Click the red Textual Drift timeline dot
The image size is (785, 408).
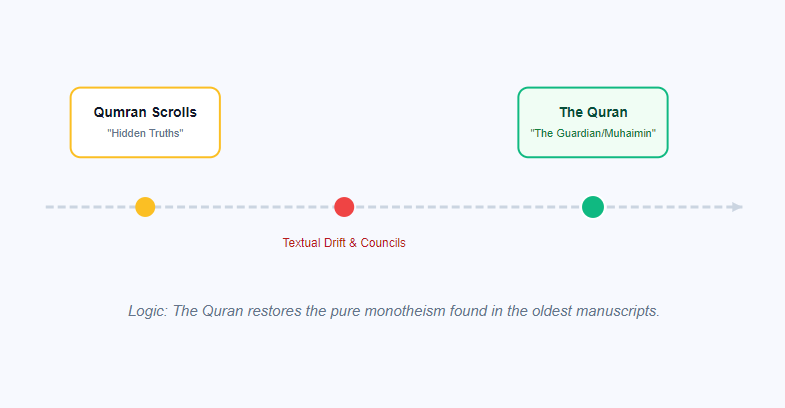(x=344, y=207)
